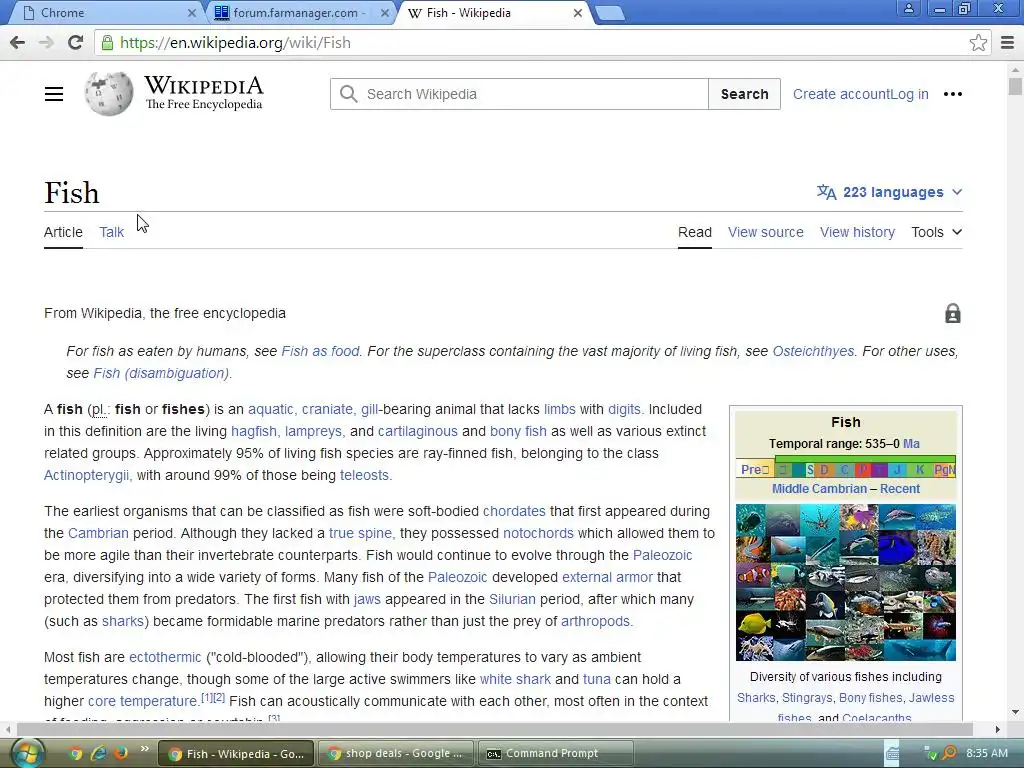Click the green secure padlock in address bar
Screen dimensions: 1024x768
point(107,42)
